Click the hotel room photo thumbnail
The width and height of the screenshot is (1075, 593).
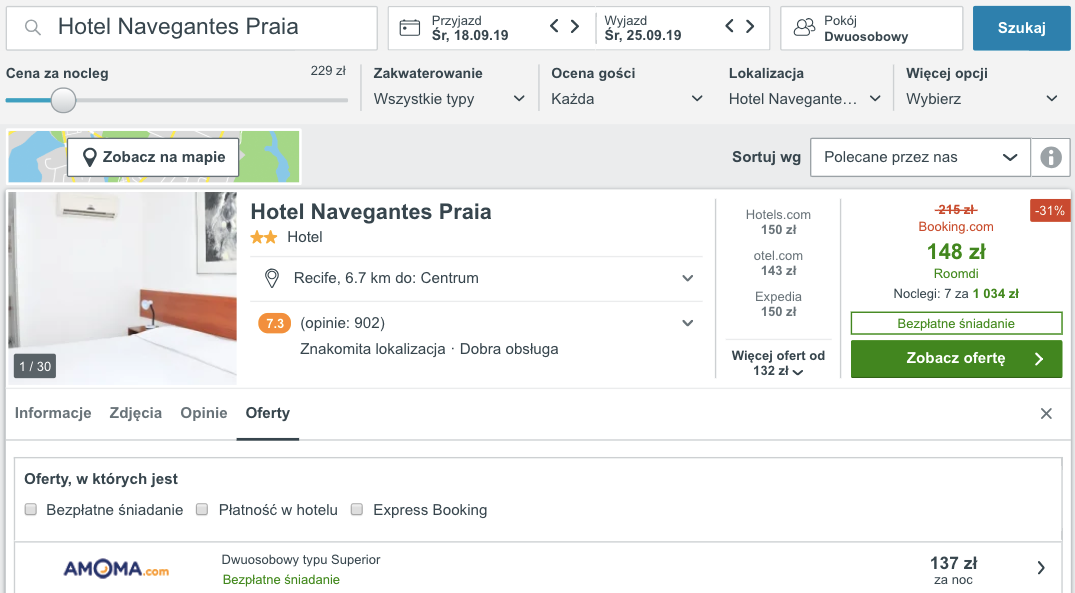pyautogui.click(x=121, y=288)
